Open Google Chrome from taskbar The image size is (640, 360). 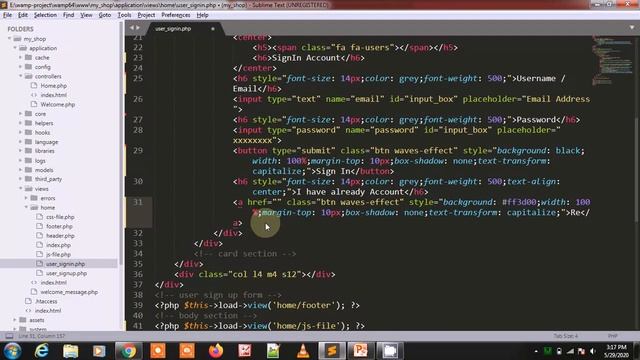(x=129, y=351)
